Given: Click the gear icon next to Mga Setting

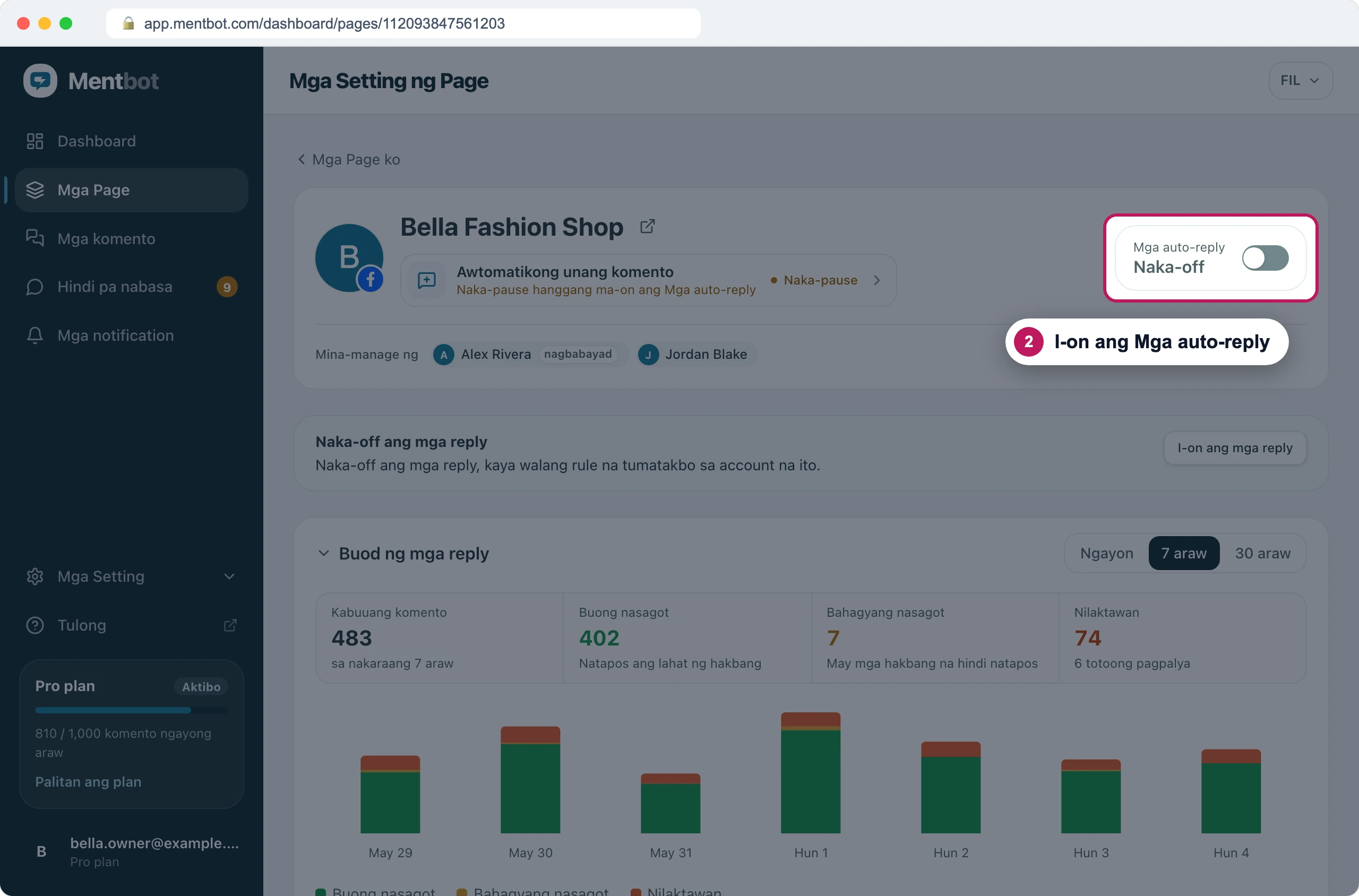Looking at the screenshot, I should click(x=35, y=576).
